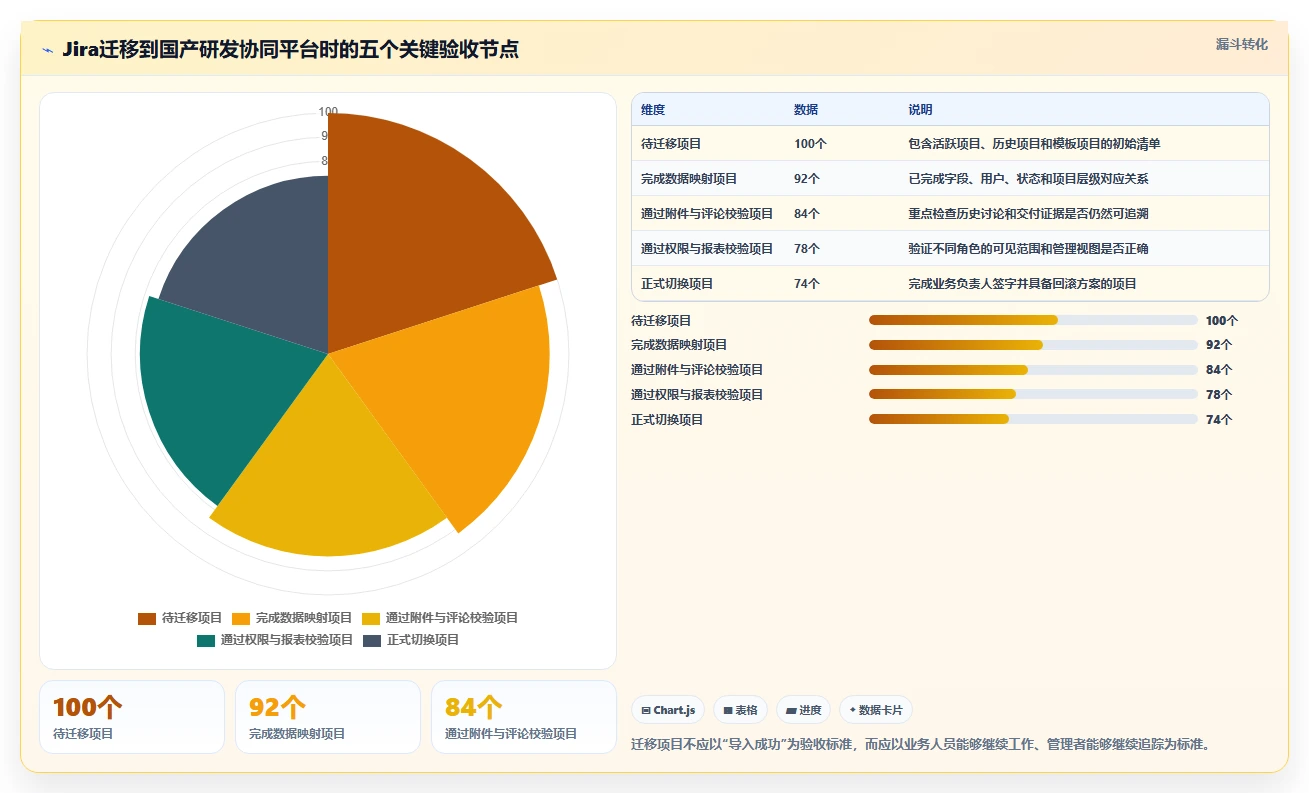Click the 通过附件与评论校验项目 progress bar
This screenshot has width=1309, height=793.
1033,370
